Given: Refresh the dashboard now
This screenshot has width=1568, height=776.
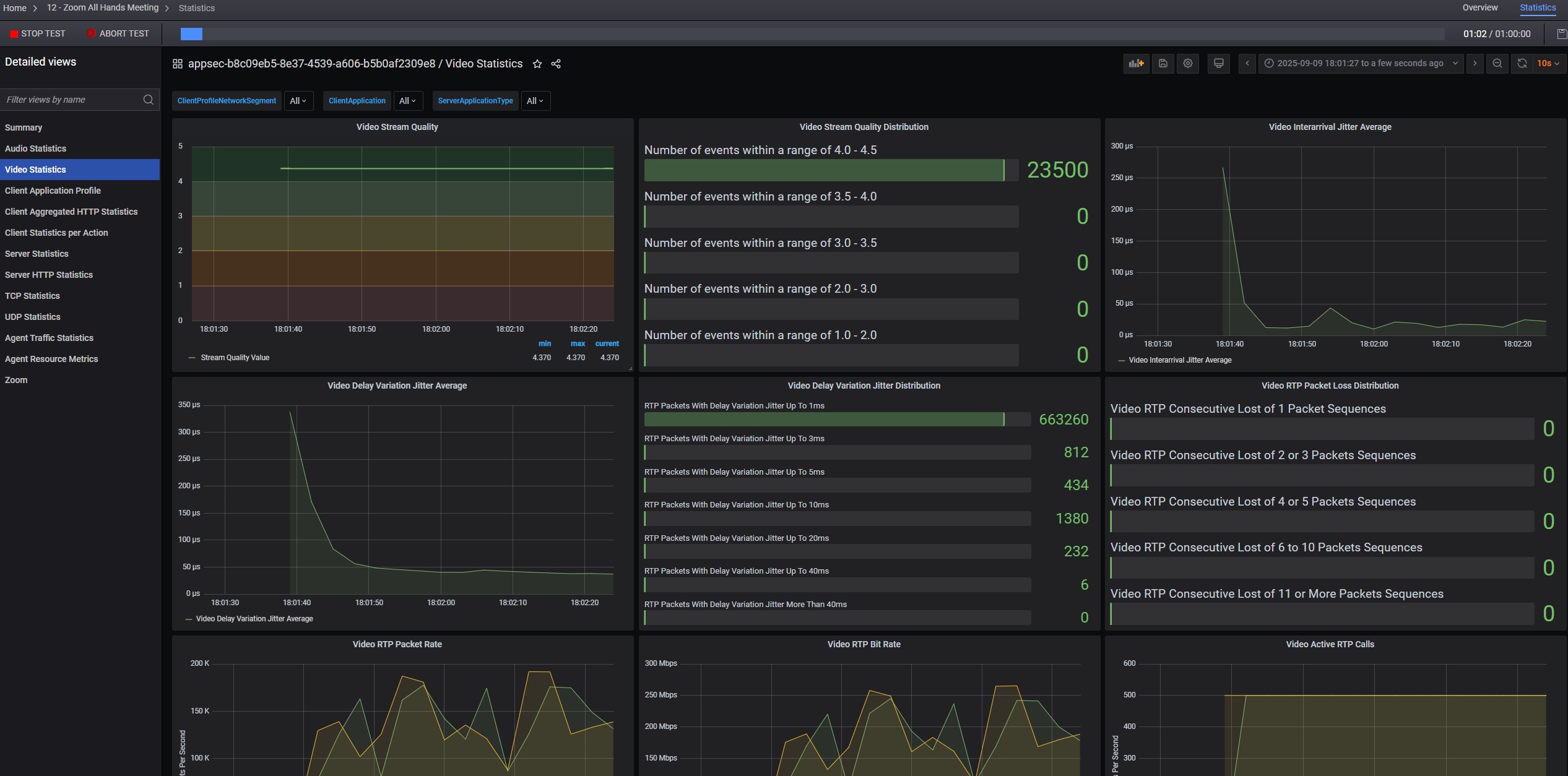Looking at the screenshot, I should pyautogui.click(x=1522, y=63).
